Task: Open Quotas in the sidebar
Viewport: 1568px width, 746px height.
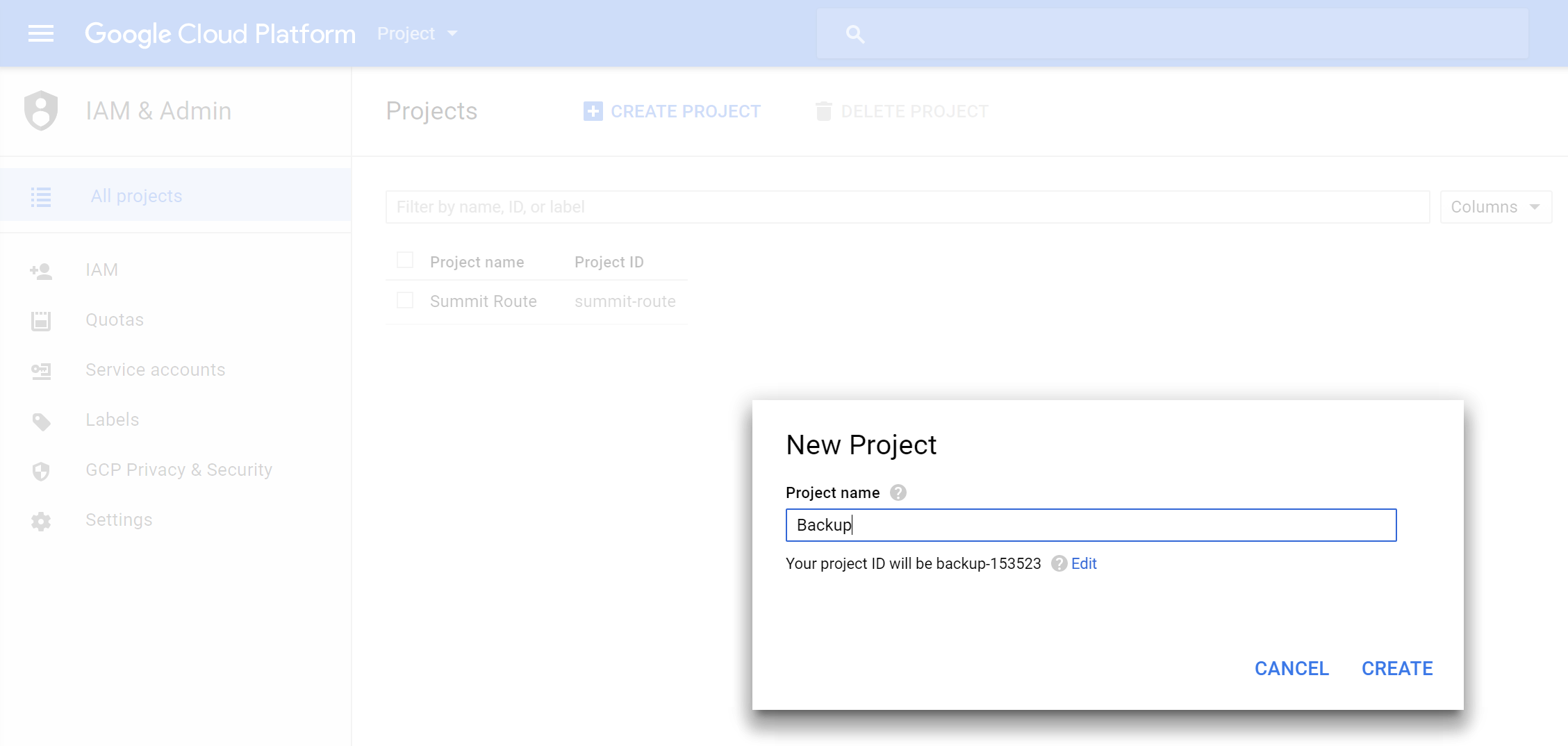Action: [x=115, y=320]
